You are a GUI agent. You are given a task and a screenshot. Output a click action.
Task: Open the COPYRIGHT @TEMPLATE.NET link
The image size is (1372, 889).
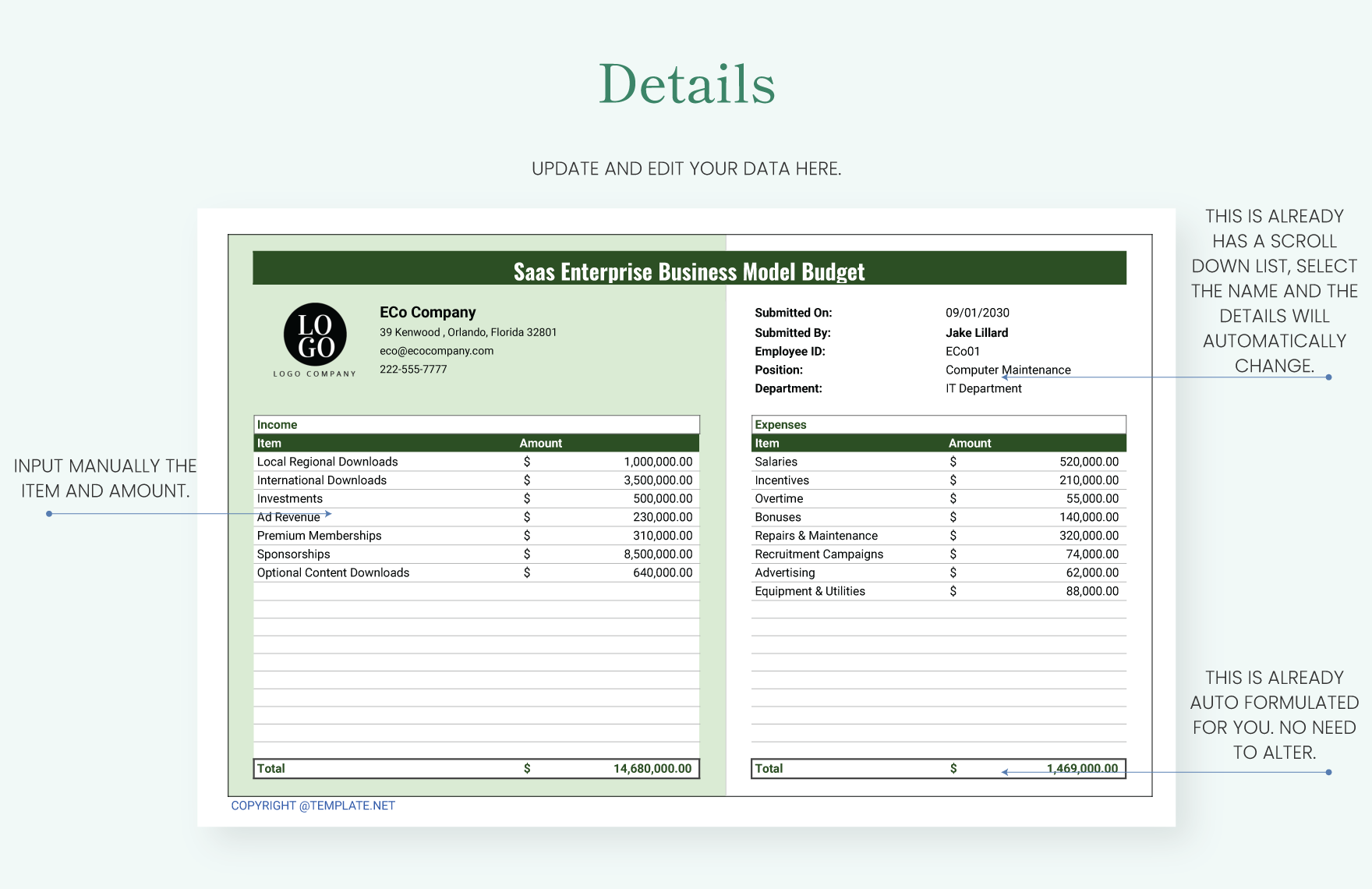point(313,805)
